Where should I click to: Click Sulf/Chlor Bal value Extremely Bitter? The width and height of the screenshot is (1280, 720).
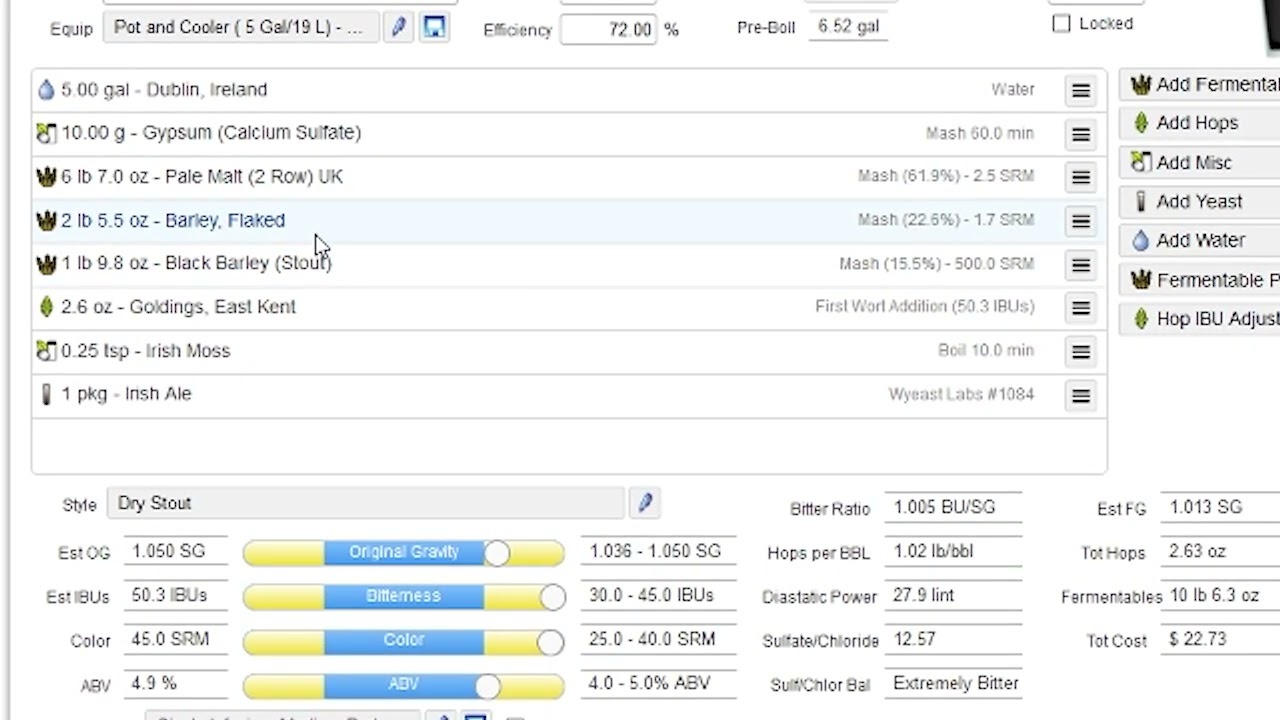click(953, 684)
